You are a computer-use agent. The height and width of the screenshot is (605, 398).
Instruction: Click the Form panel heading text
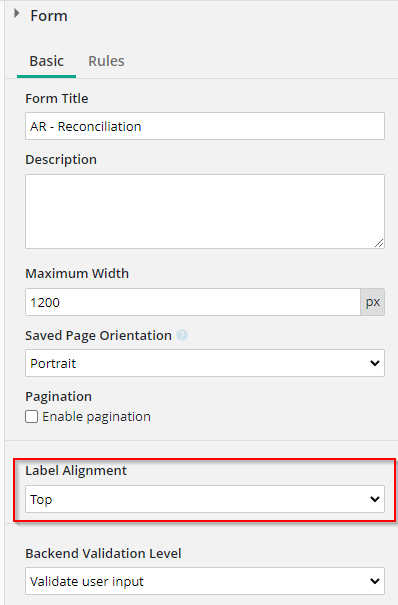coord(49,16)
